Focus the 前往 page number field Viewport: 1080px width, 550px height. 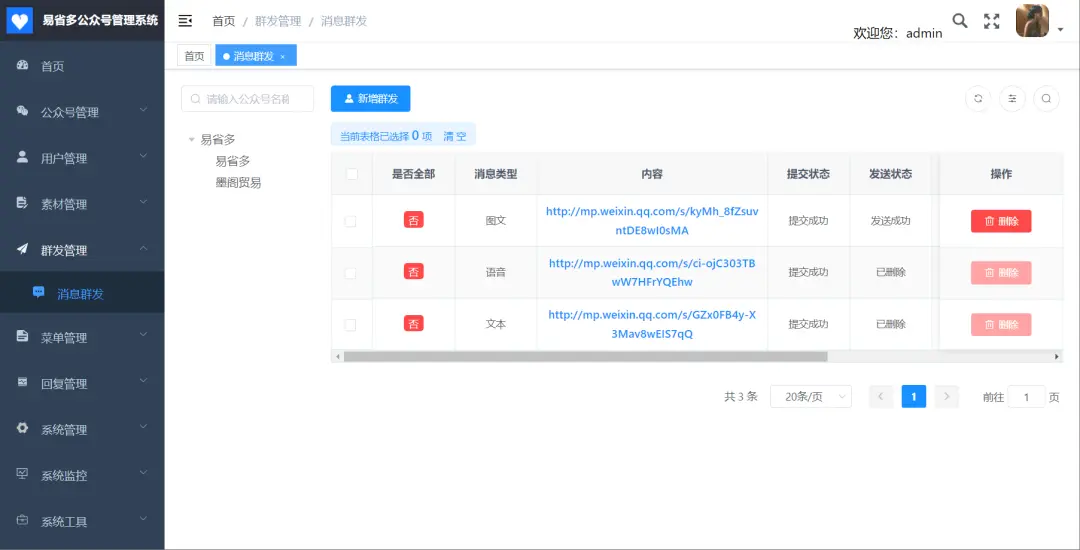coord(1026,396)
